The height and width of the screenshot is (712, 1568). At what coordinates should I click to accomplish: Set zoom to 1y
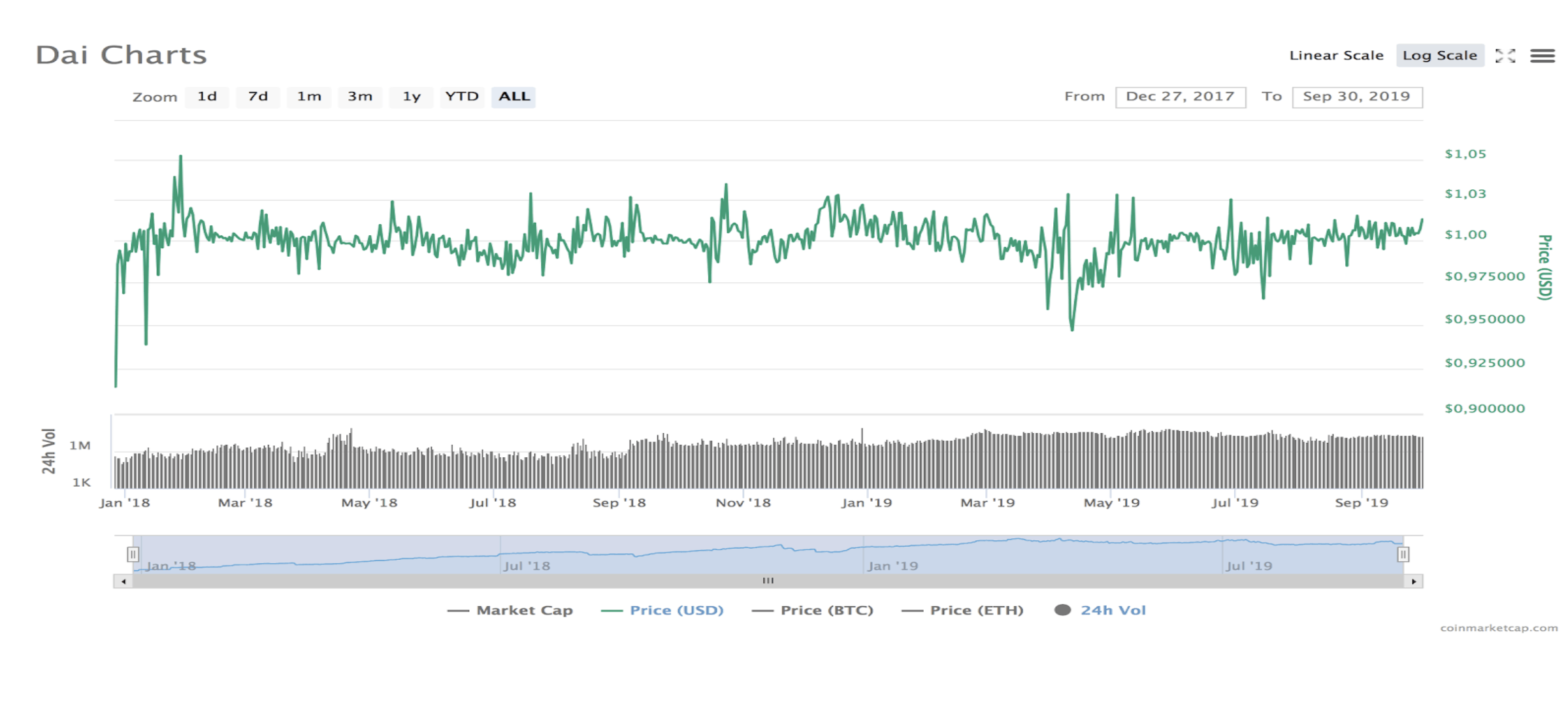tap(411, 97)
